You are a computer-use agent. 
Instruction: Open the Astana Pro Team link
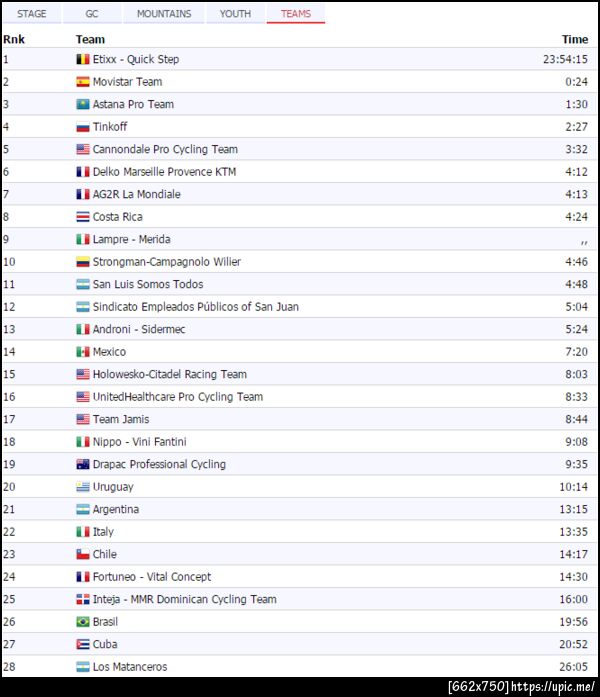[133, 104]
